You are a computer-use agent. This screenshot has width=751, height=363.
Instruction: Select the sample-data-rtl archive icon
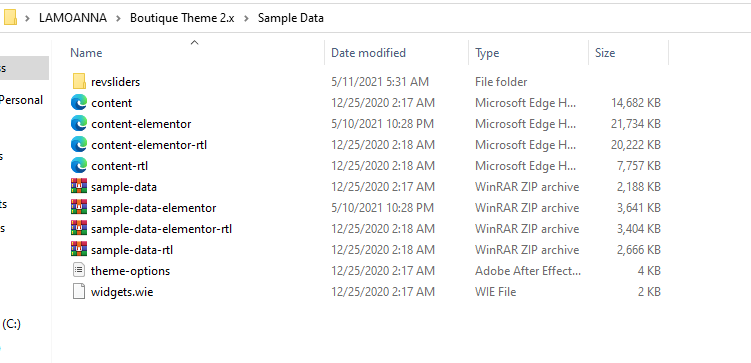coord(79,250)
